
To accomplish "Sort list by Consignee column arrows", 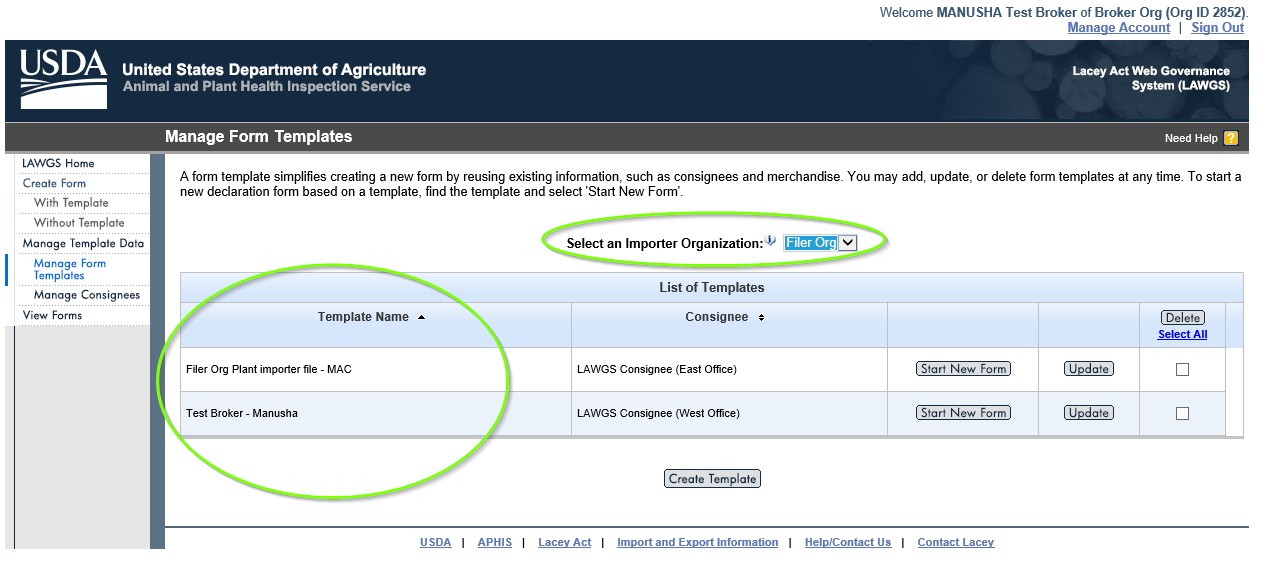I will pos(761,317).
